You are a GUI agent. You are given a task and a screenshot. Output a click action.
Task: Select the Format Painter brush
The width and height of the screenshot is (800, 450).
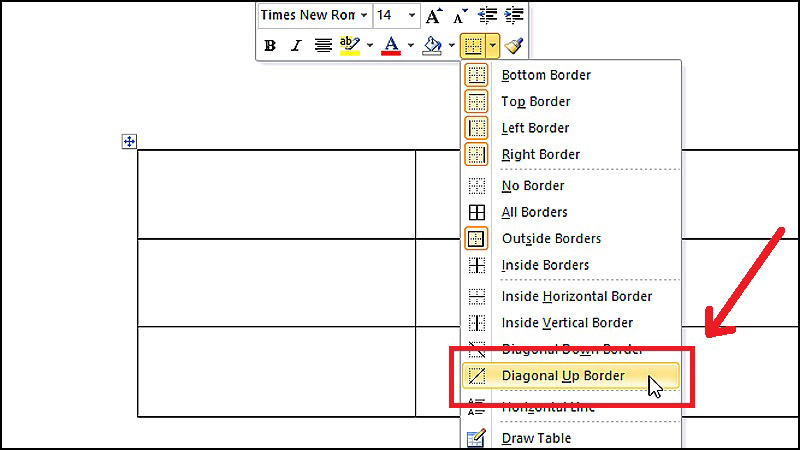pyautogui.click(x=514, y=46)
